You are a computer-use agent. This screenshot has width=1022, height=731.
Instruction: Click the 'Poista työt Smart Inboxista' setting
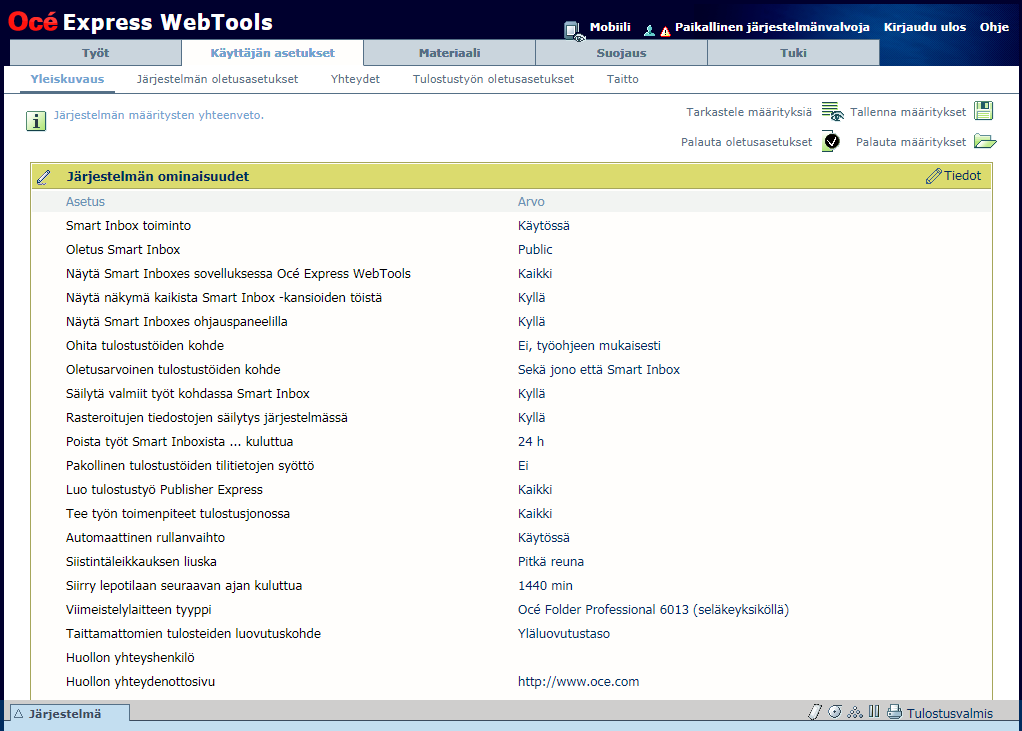click(179, 442)
